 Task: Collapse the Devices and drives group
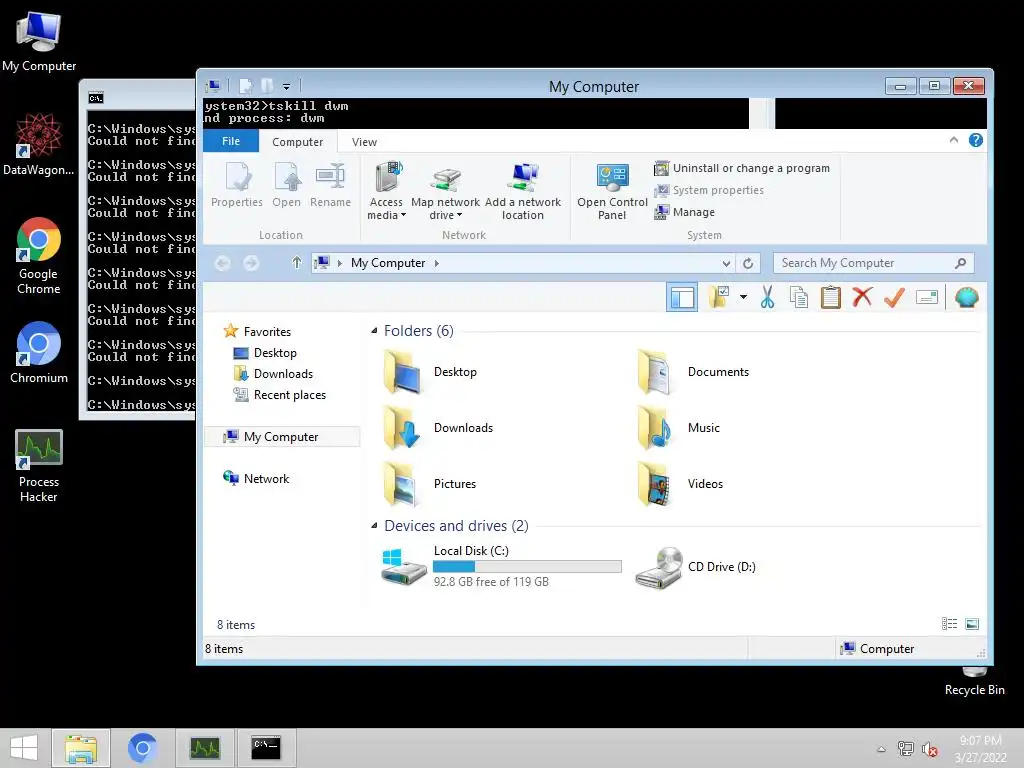pyautogui.click(x=374, y=525)
